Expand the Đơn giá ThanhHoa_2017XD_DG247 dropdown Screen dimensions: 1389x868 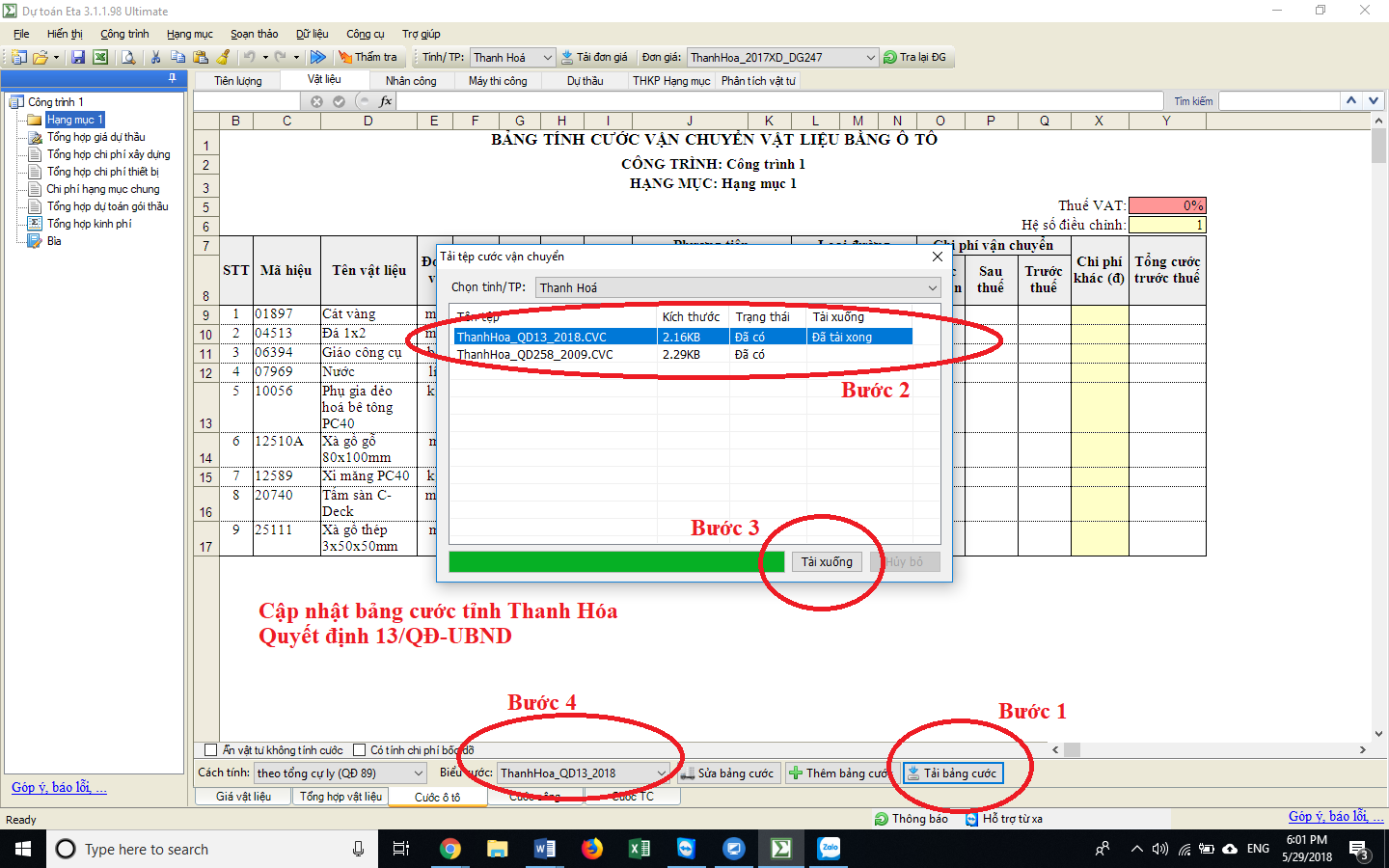870,58
